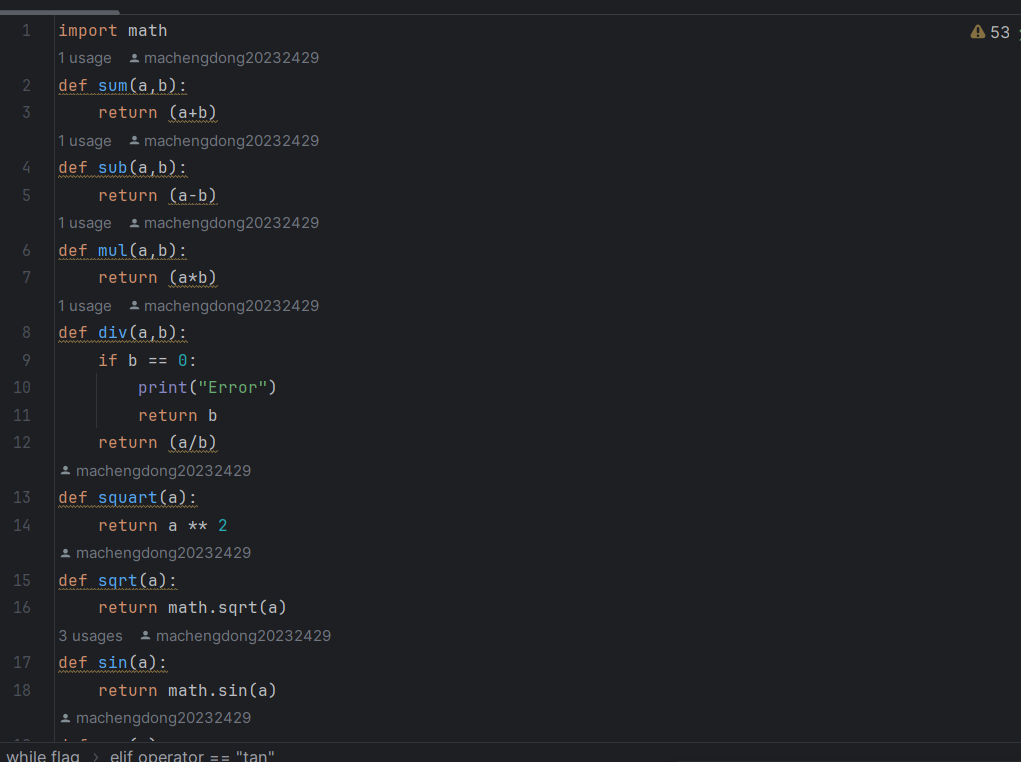Click the author person icon above def div

point(135,306)
